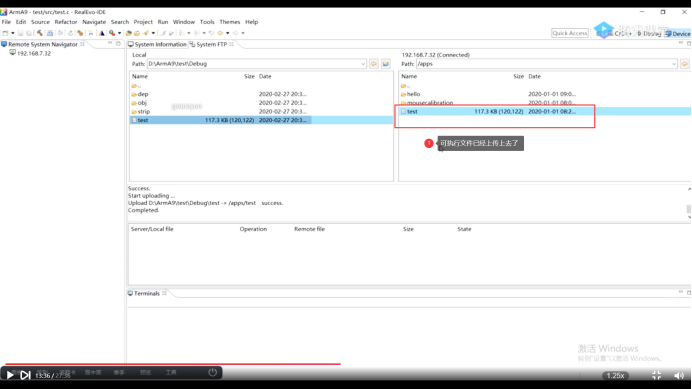Click the remote Date column header
The width and height of the screenshot is (692, 389).
click(x=534, y=76)
